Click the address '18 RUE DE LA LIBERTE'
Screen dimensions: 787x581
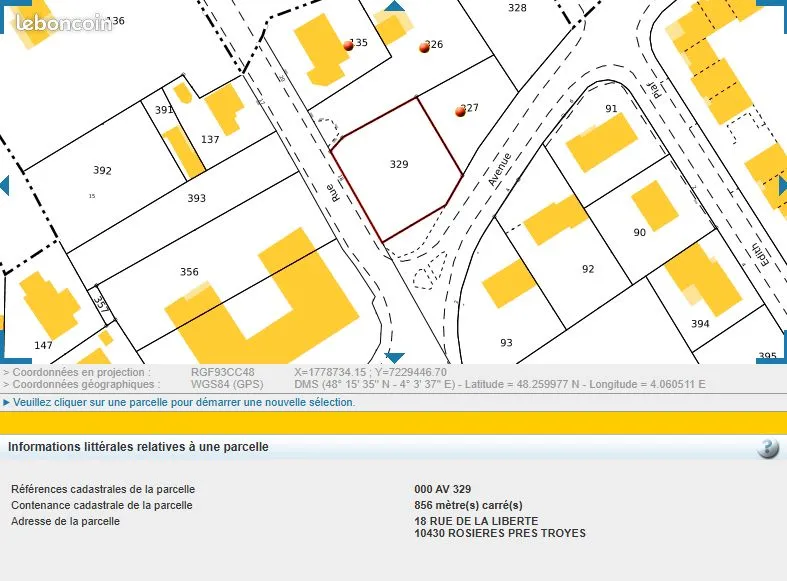point(476,521)
